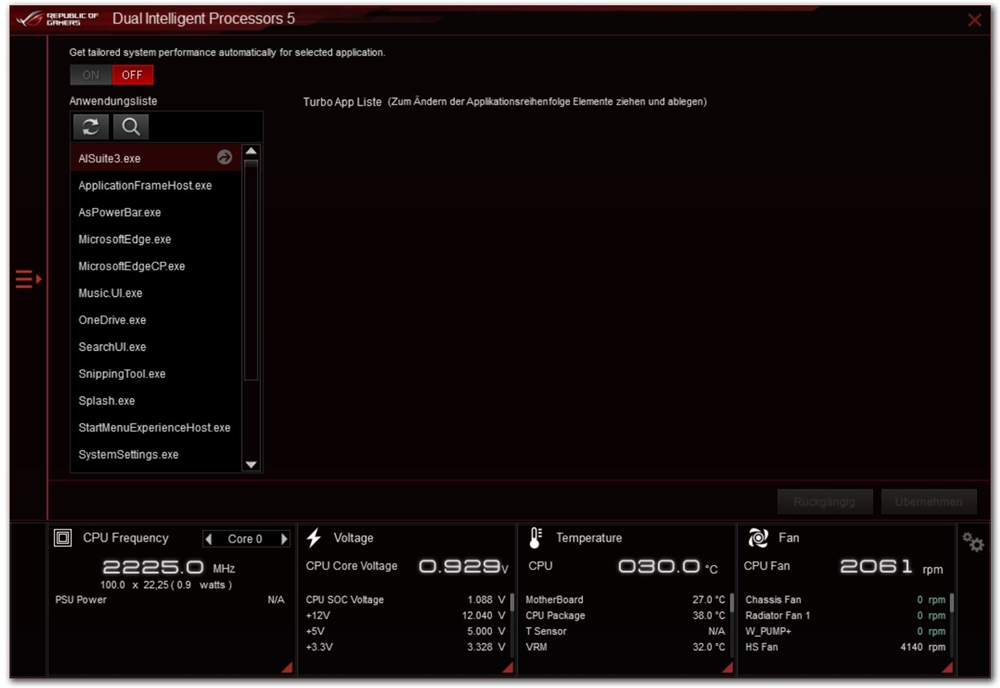Image resolution: width=1000 pixels, height=688 pixels.
Task: Click the T Sensor row
Action: point(626,631)
